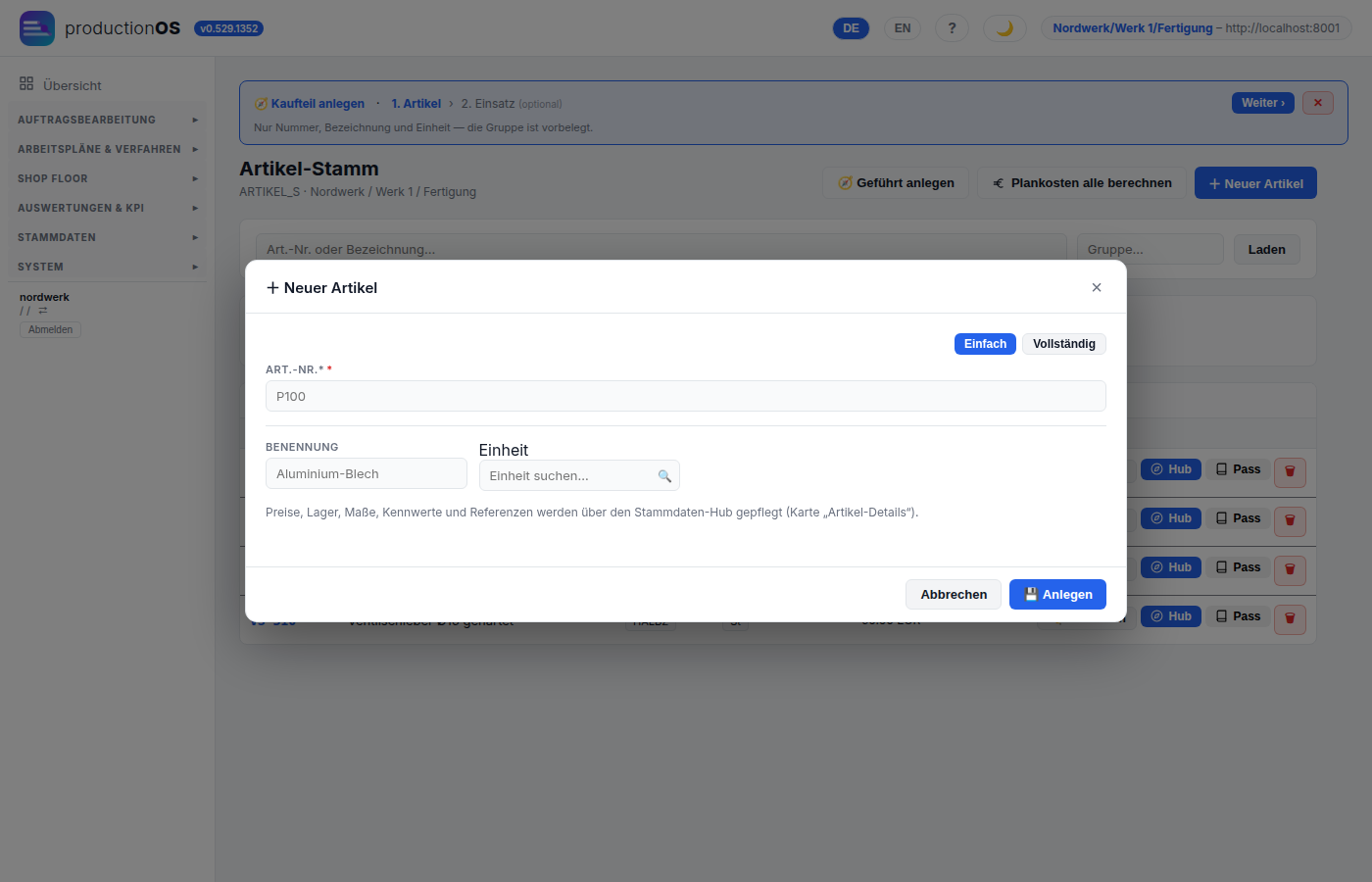This screenshot has height=882, width=1372.
Task: Toggle dark mode with the moon icon
Action: click(1004, 28)
